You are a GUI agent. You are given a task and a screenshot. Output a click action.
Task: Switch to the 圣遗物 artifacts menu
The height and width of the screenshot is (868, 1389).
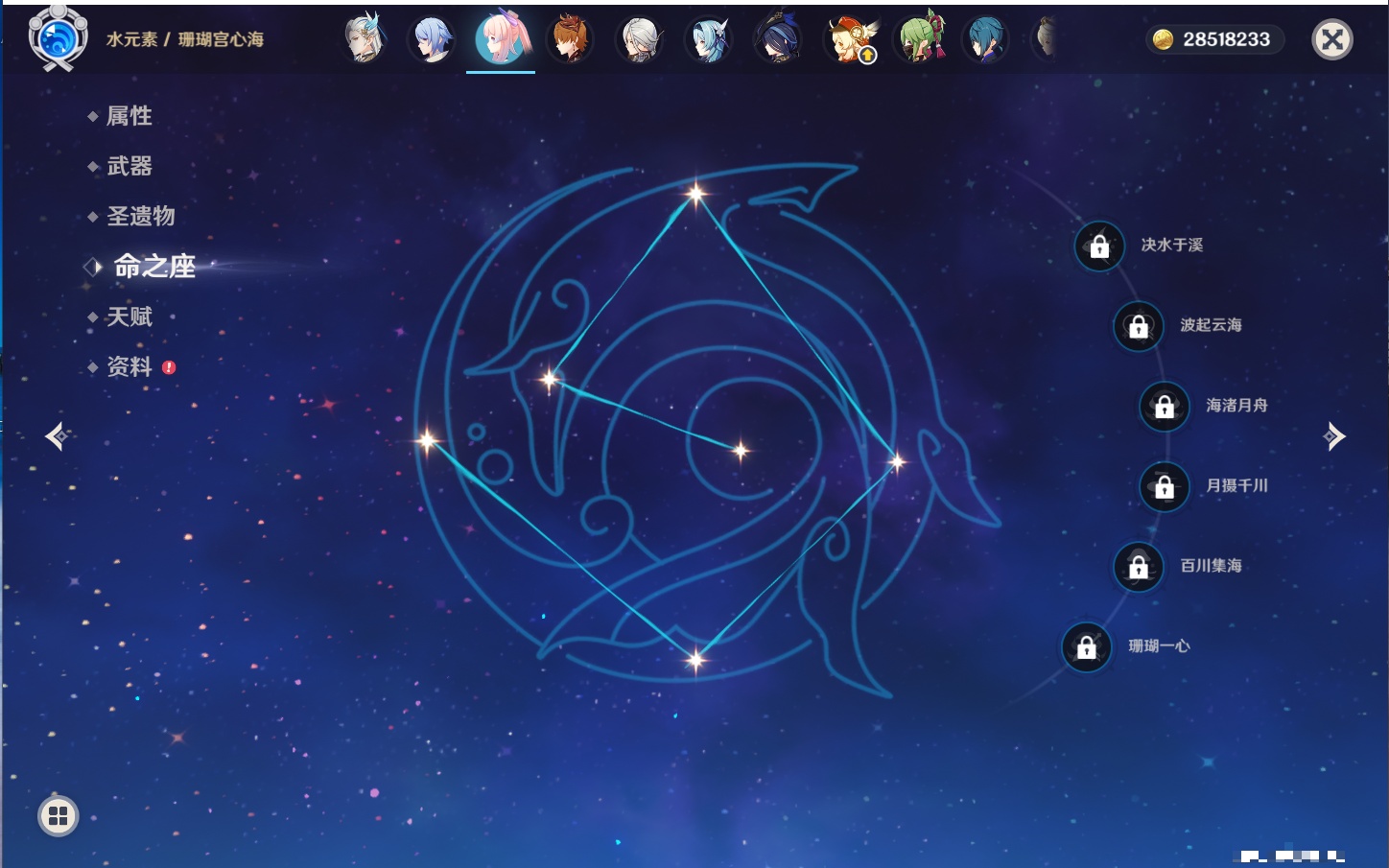click(140, 216)
